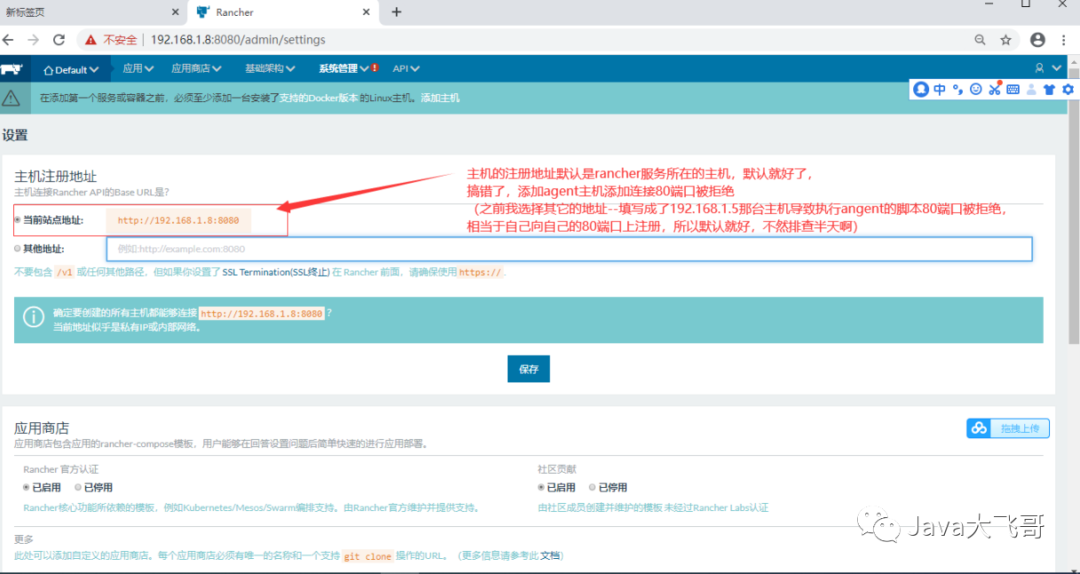Open the Chrome profile avatar
This screenshot has height=574, width=1080.
(x=1037, y=40)
